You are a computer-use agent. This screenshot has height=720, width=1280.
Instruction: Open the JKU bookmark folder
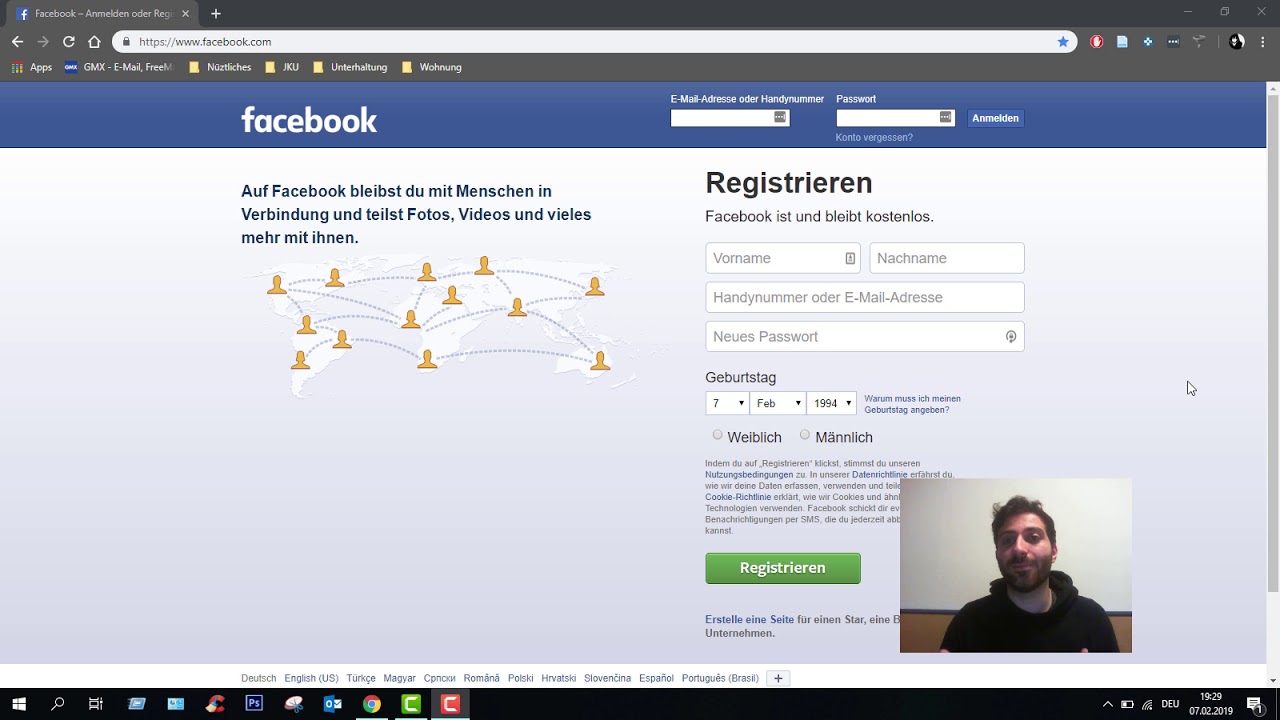282,67
